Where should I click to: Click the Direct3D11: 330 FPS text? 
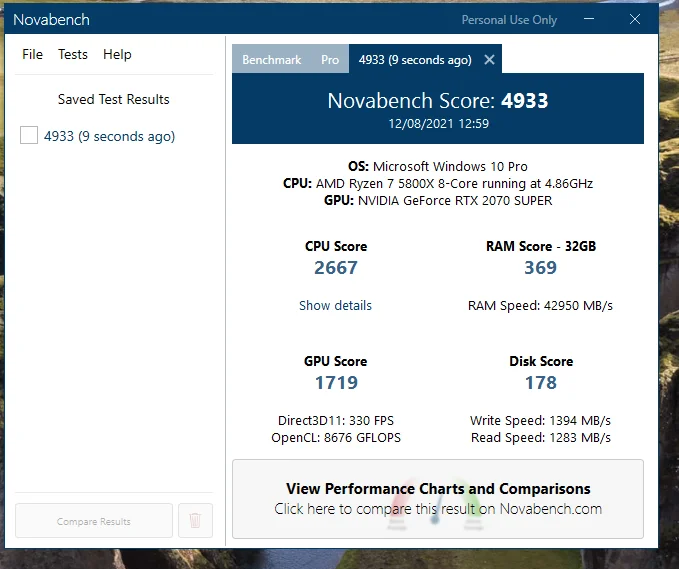tap(336, 420)
